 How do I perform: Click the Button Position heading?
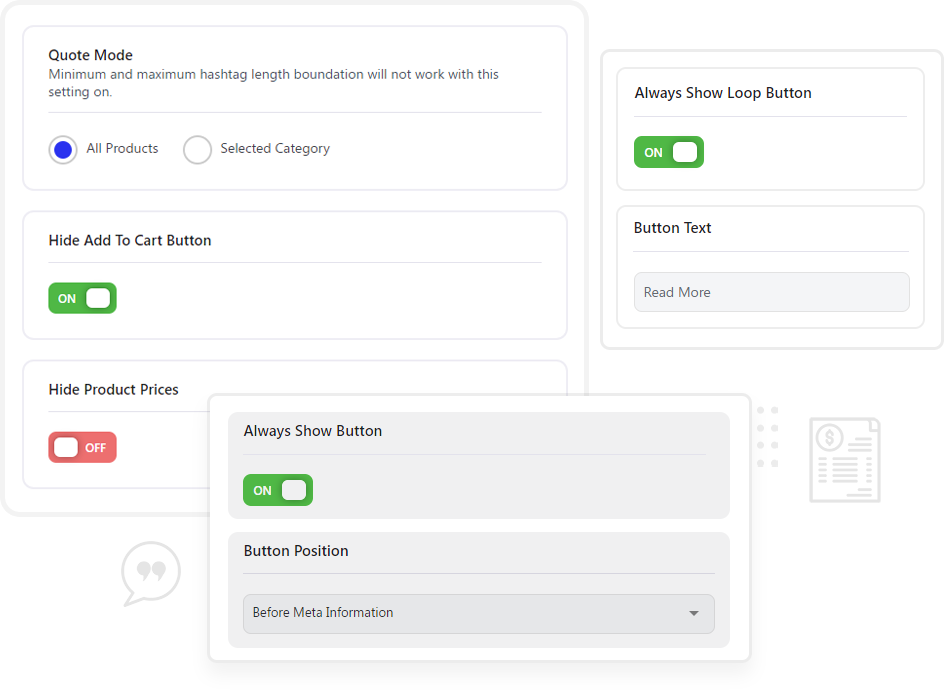(296, 551)
